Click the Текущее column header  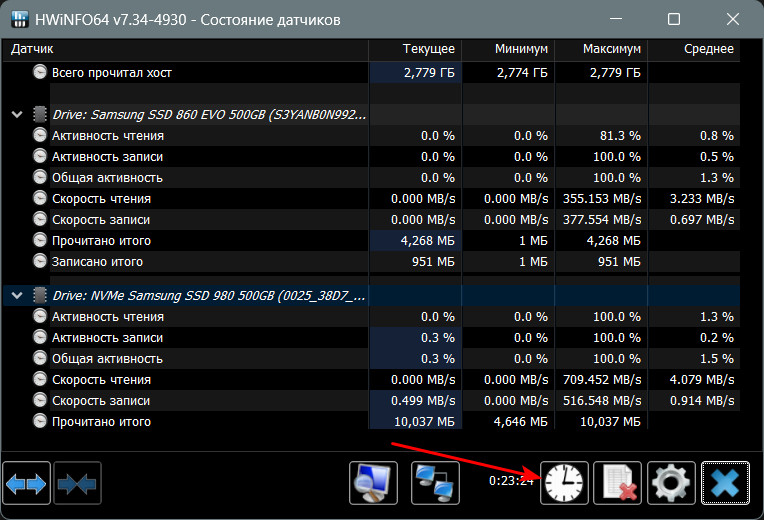click(x=415, y=49)
